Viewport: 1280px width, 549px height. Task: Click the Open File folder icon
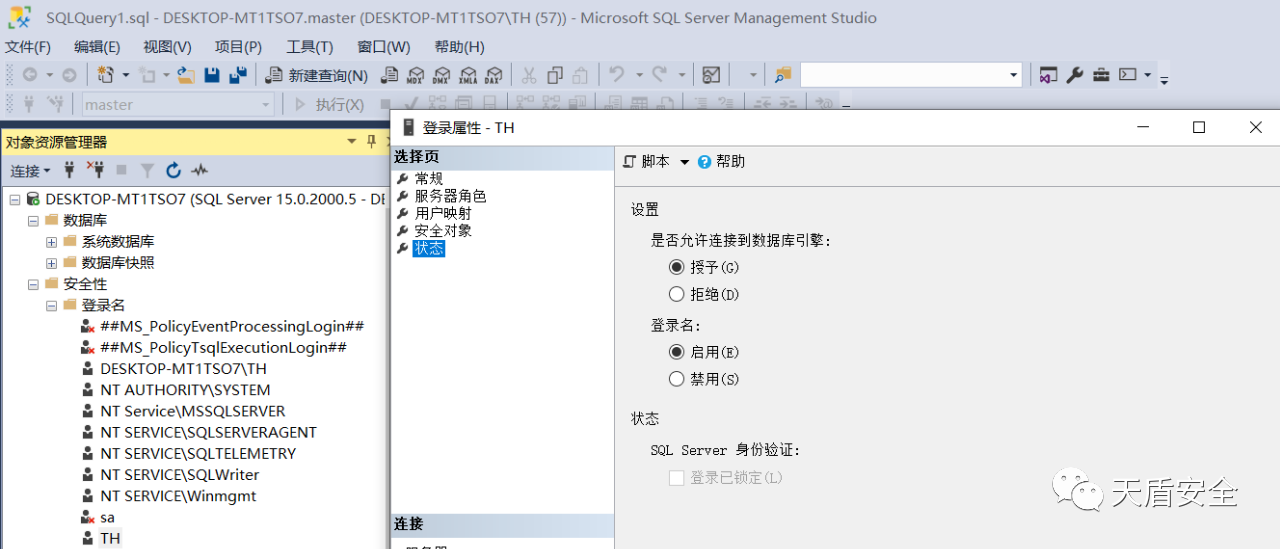(x=186, y=75)
